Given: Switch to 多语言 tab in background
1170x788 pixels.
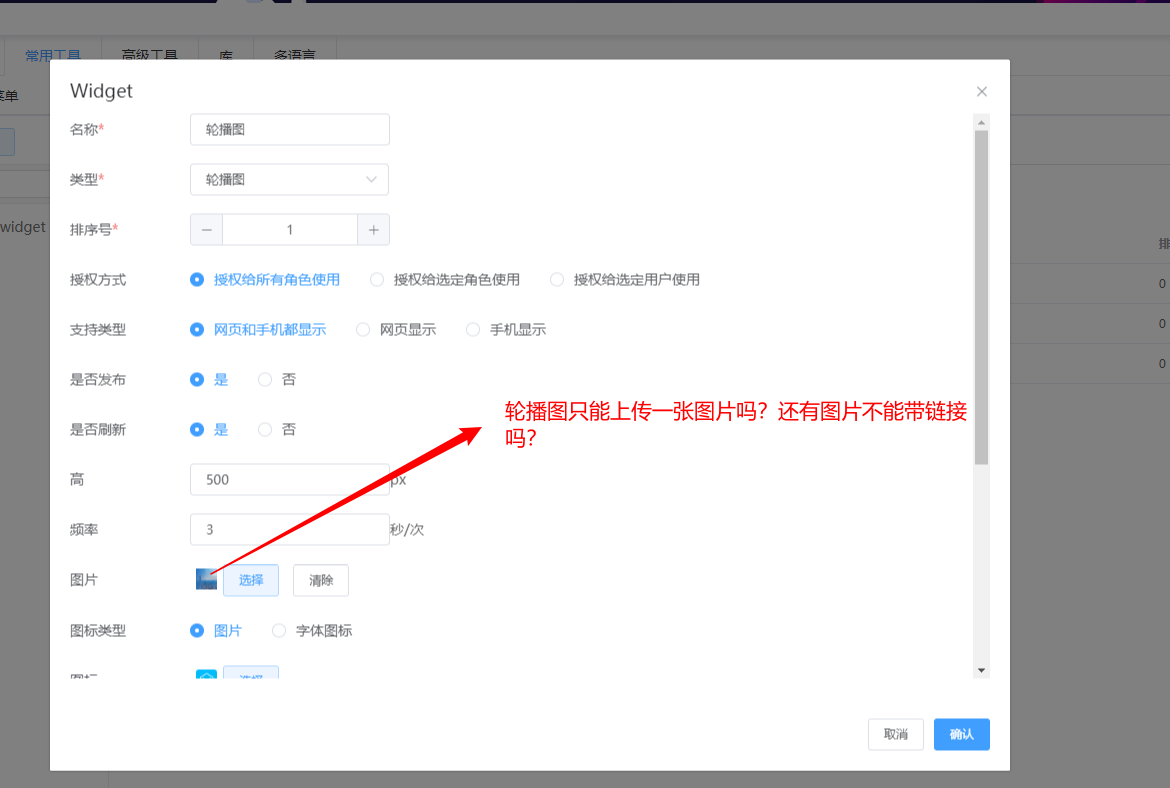Looking at the screenshot, I should [295, 55].
